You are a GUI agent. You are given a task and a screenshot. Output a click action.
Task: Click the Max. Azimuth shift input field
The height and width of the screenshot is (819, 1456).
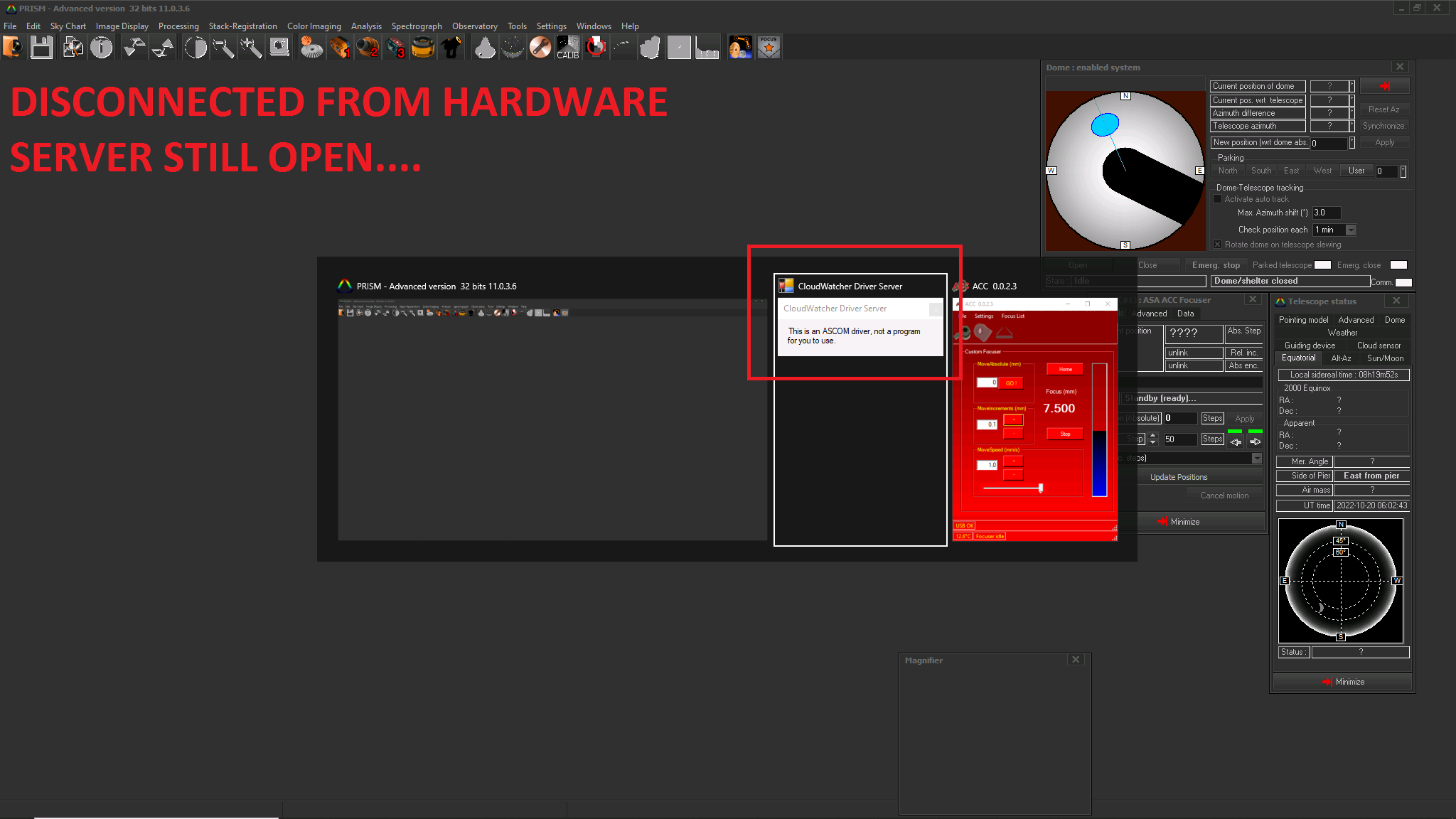coord(1325,213)
